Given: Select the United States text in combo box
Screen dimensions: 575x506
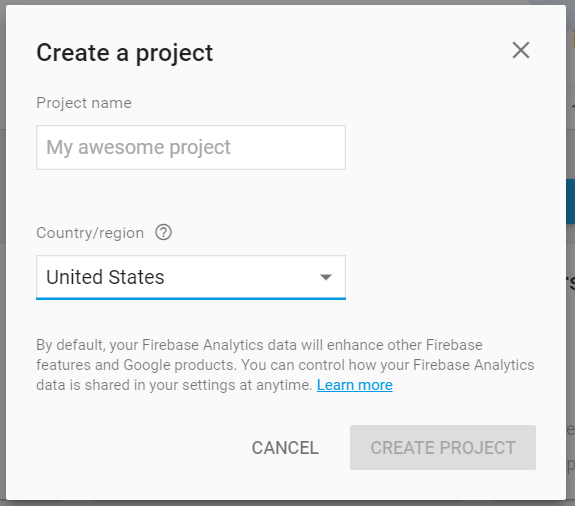Looking at the screenshot, I should coord(105,277).
